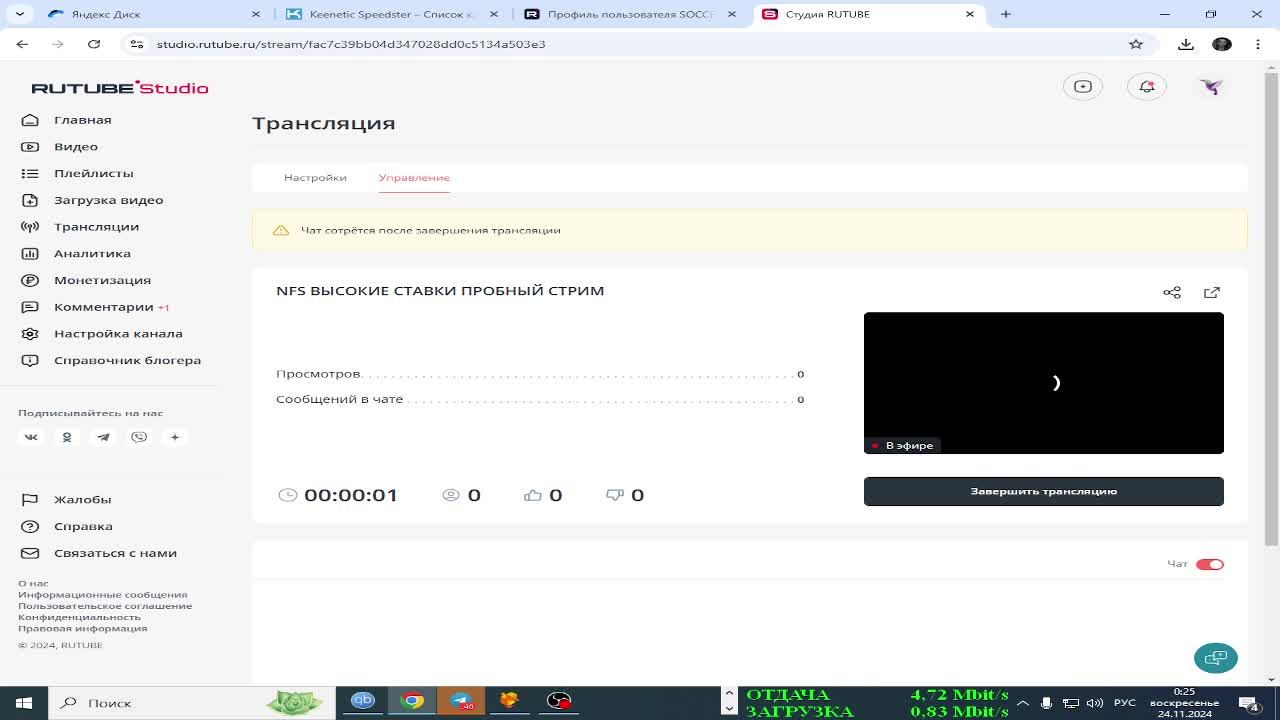Open Видео in the sidebar
Viewport: 1280px width, 720px height.
pos(76,146)
